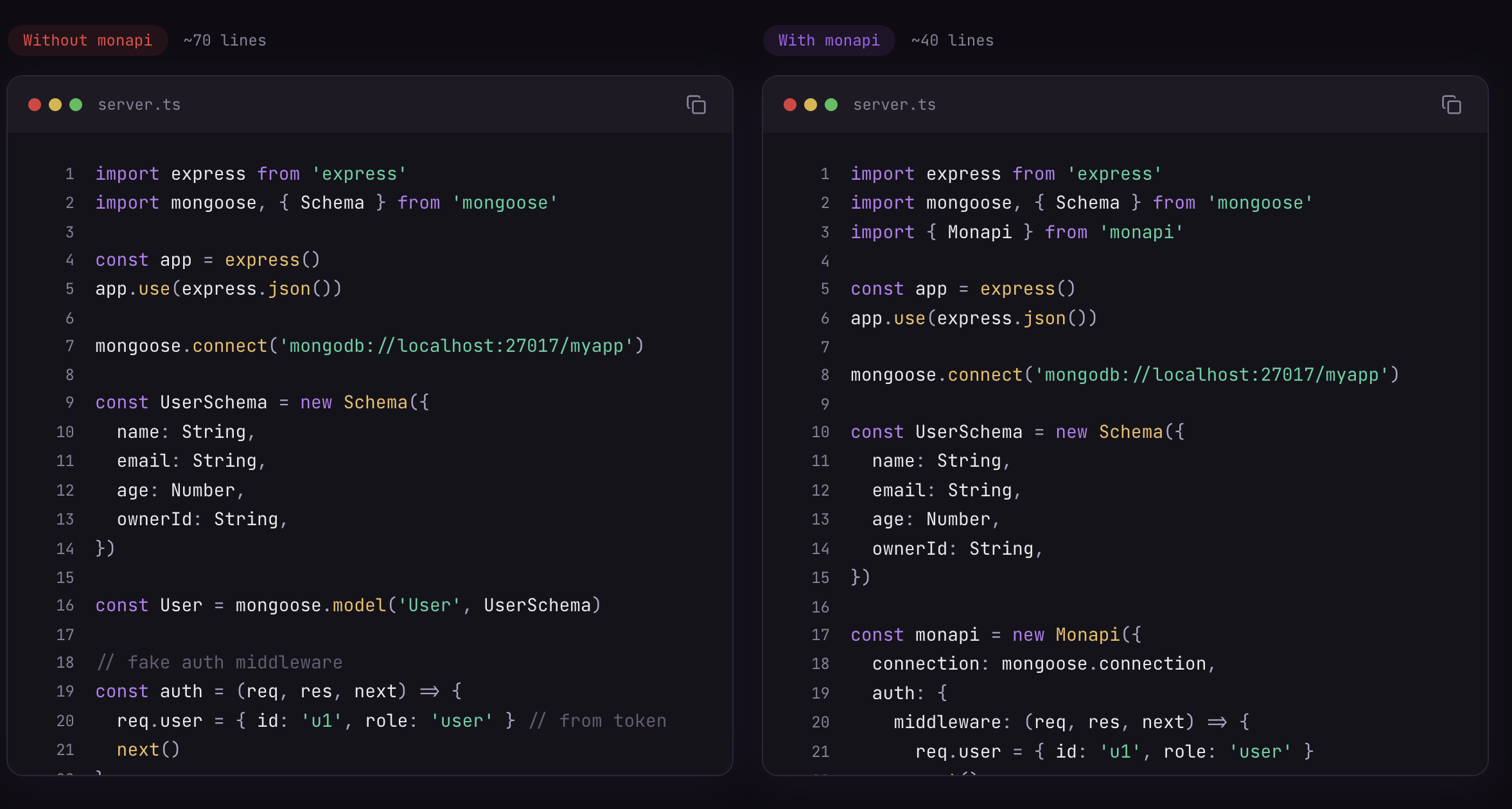Copy the right server.ts code block

(1451, 105)
